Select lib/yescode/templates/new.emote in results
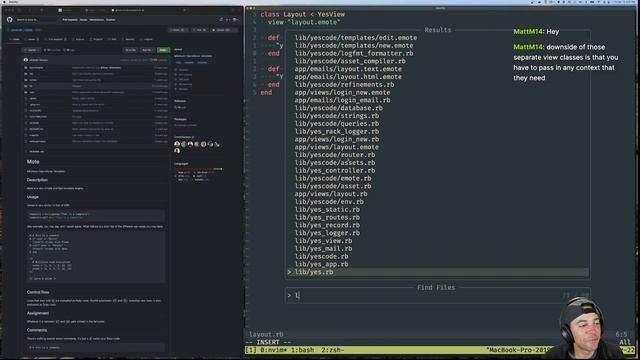Screen dimensions: 640x360 [x=354, y=46]
